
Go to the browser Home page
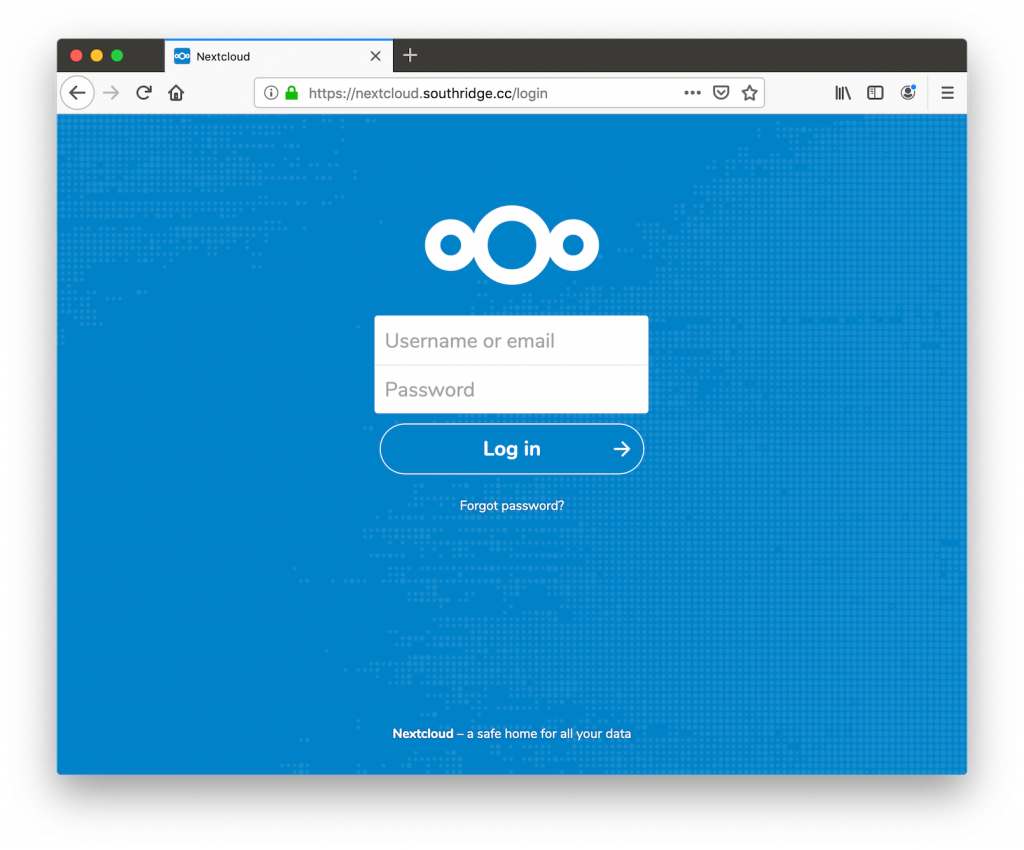(x=176, y=93)
